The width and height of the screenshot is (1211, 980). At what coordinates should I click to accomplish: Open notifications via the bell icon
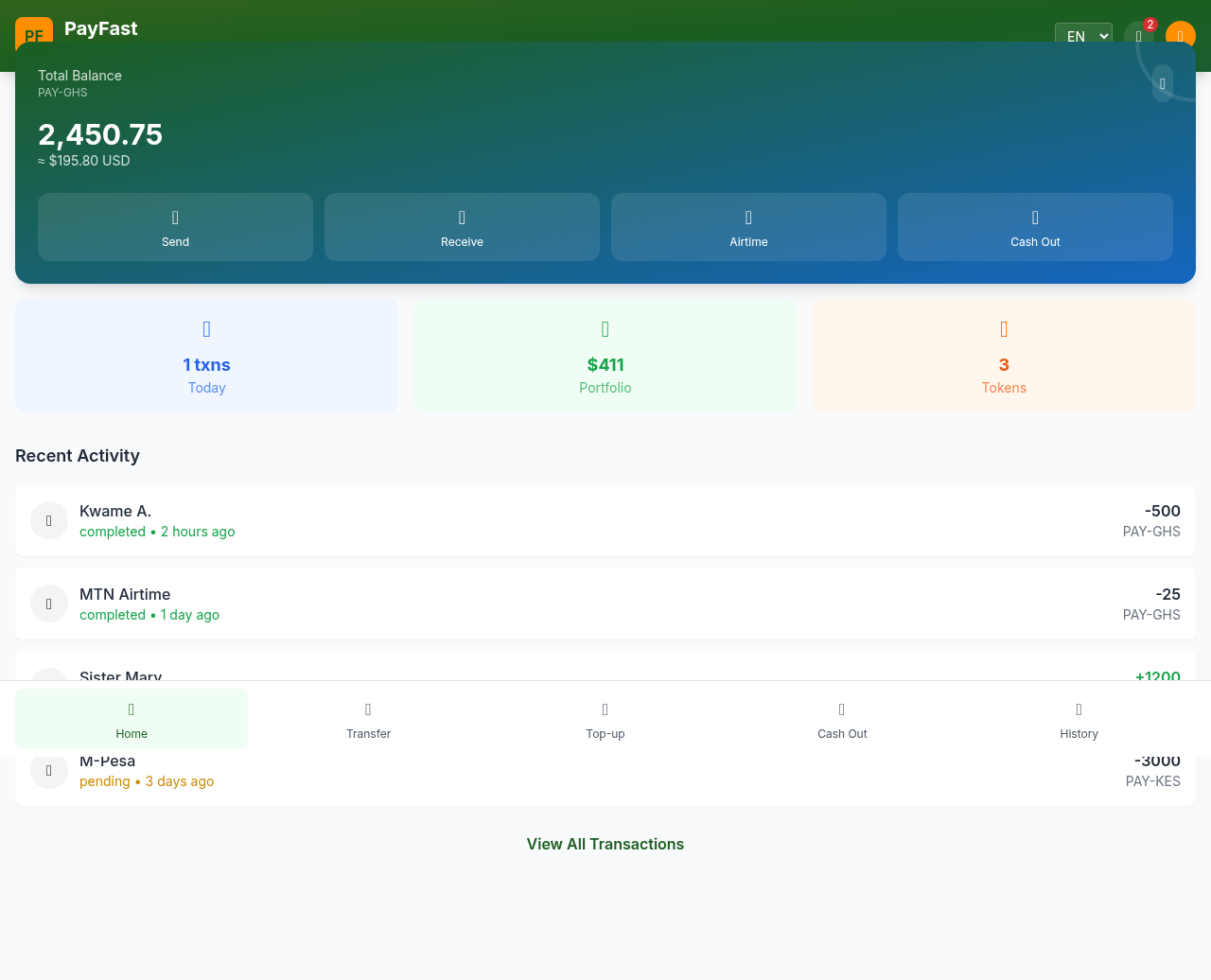(1140, 36)
